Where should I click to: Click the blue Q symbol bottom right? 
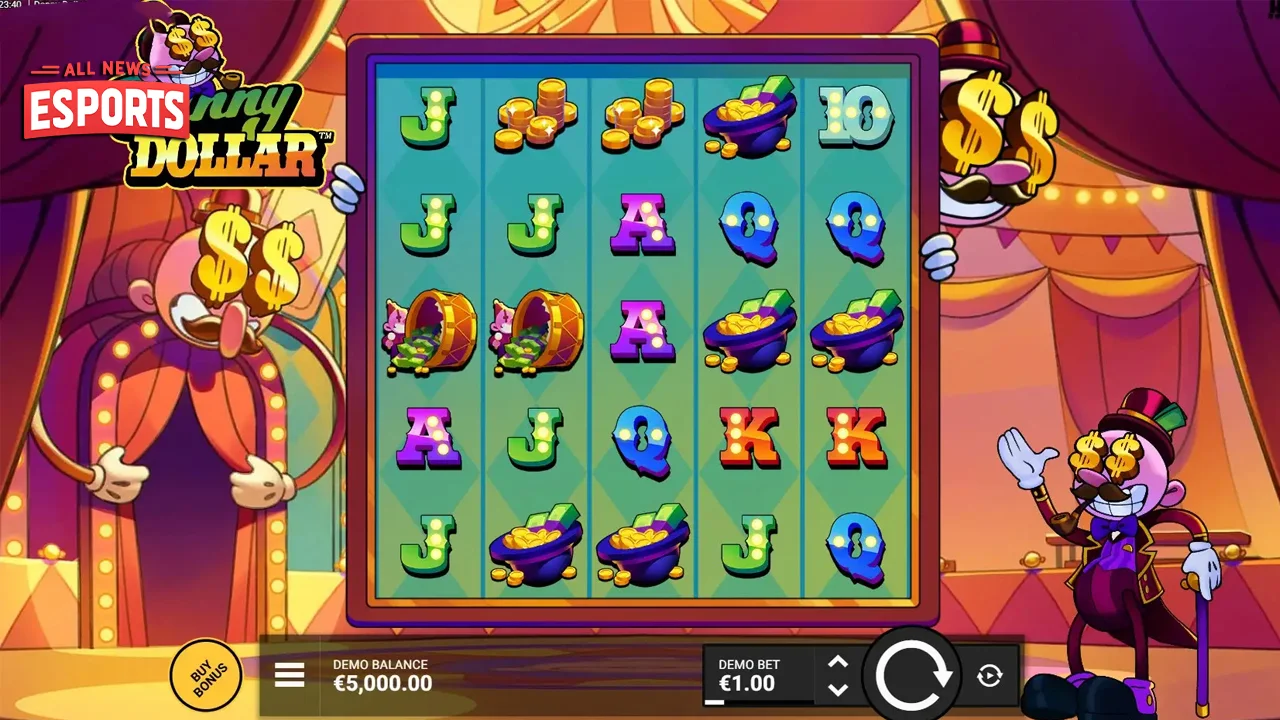[856, 547]
